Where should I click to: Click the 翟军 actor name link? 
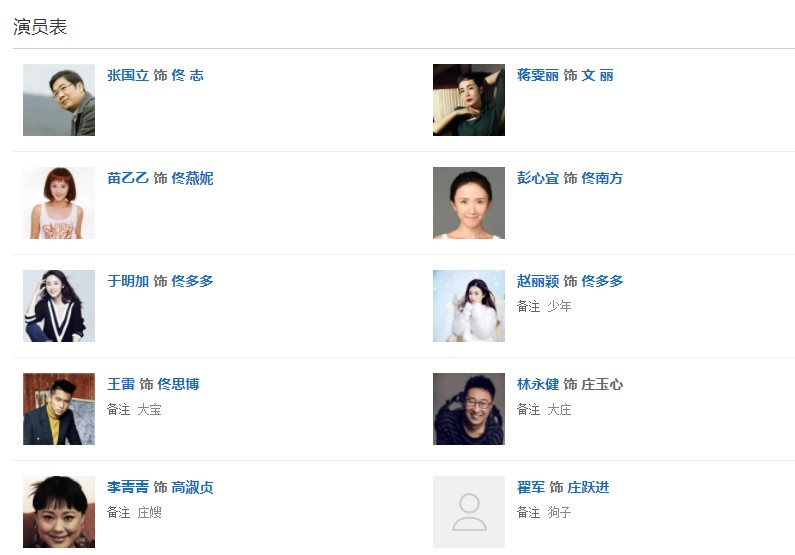click(531, 487)
